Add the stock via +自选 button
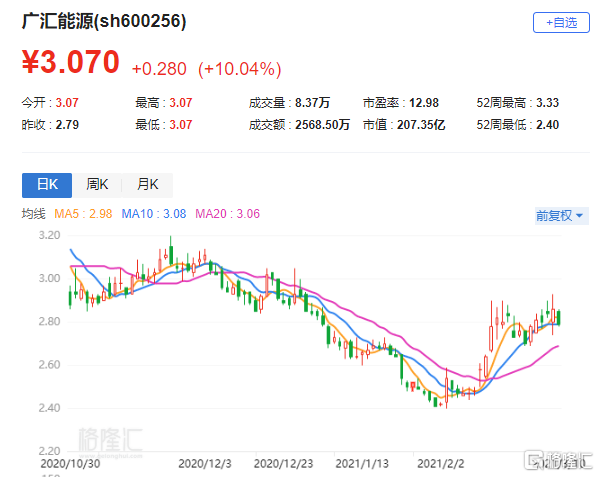Image resolution: width=599 pixels, height=477 pixels. pos(561,23)
